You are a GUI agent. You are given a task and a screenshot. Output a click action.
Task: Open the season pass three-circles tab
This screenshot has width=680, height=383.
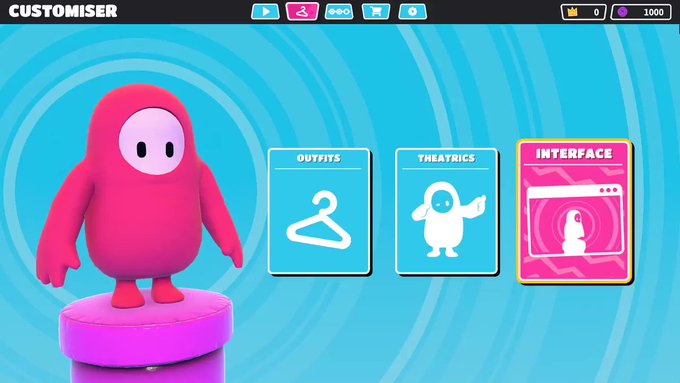pyautogui.click(x=339, y=12)
